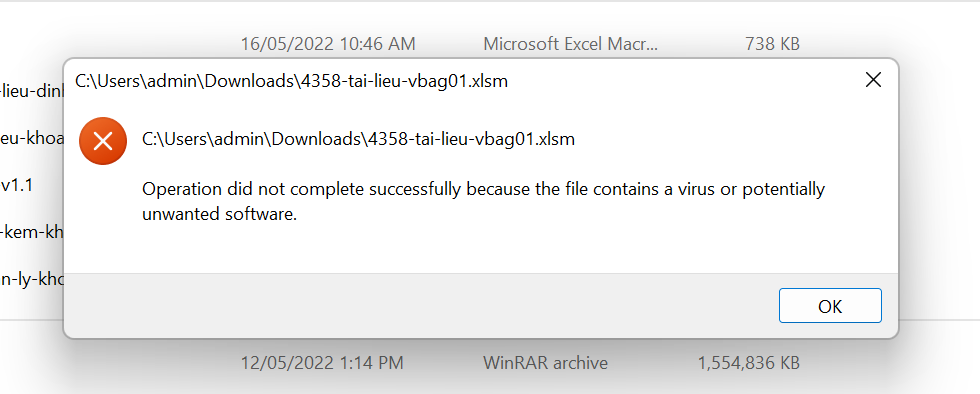Image resolution: width=980 pixels, height=394 pixels.
Task: Click the gray footer area left of OK
Action: click(419, 305)
